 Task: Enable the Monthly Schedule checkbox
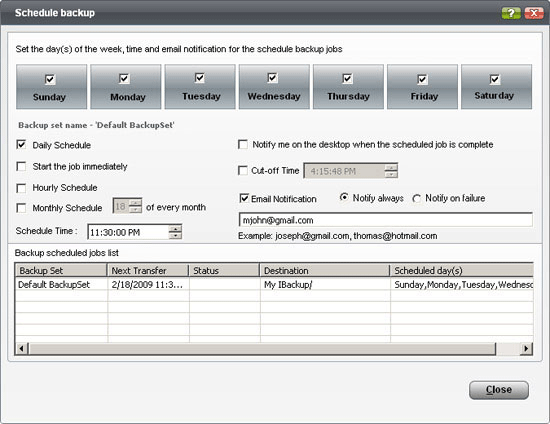coord(21,208)
